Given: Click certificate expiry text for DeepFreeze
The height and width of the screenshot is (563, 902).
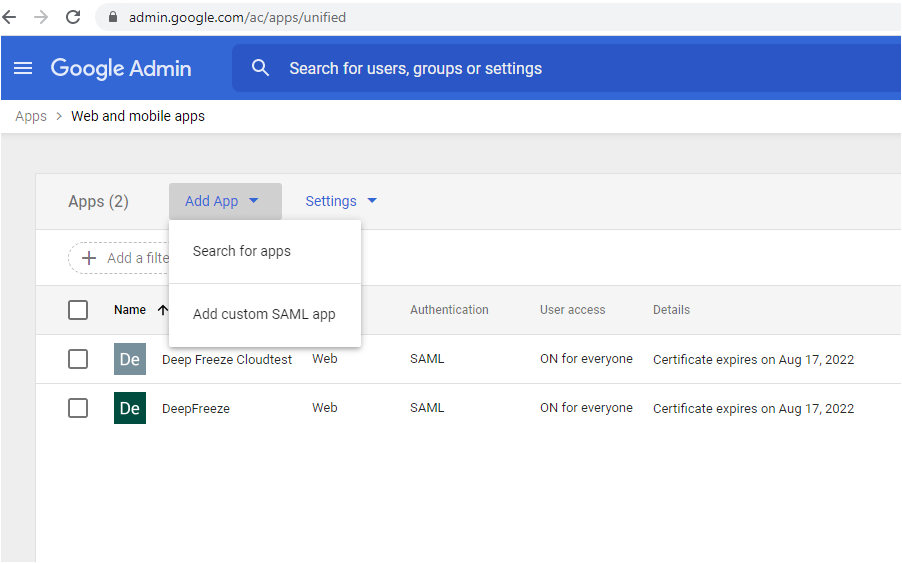Looking at the screenshot, I should click(x=753, y=408).
